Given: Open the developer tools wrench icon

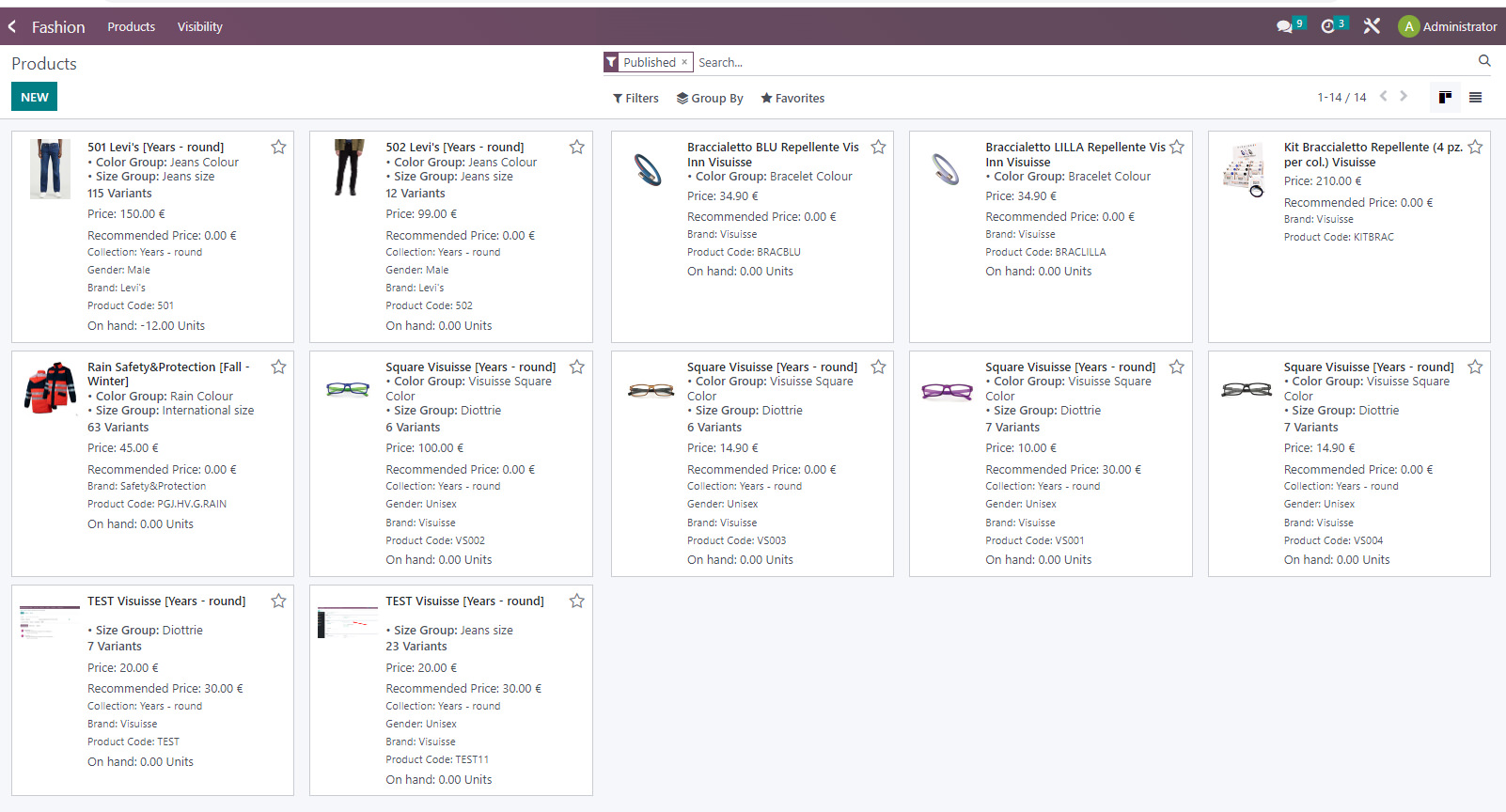Looking at the screenshot, I should tap(1372, 27).
